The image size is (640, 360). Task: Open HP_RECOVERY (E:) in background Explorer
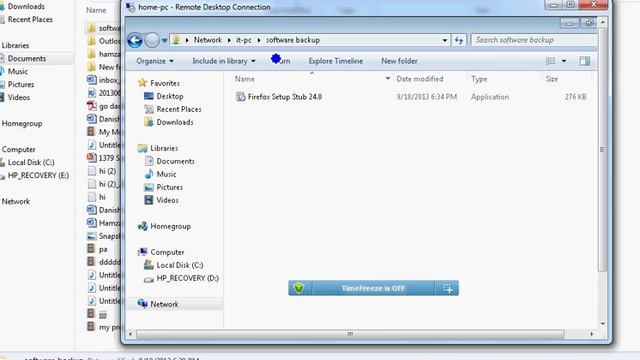pos(38,176)
